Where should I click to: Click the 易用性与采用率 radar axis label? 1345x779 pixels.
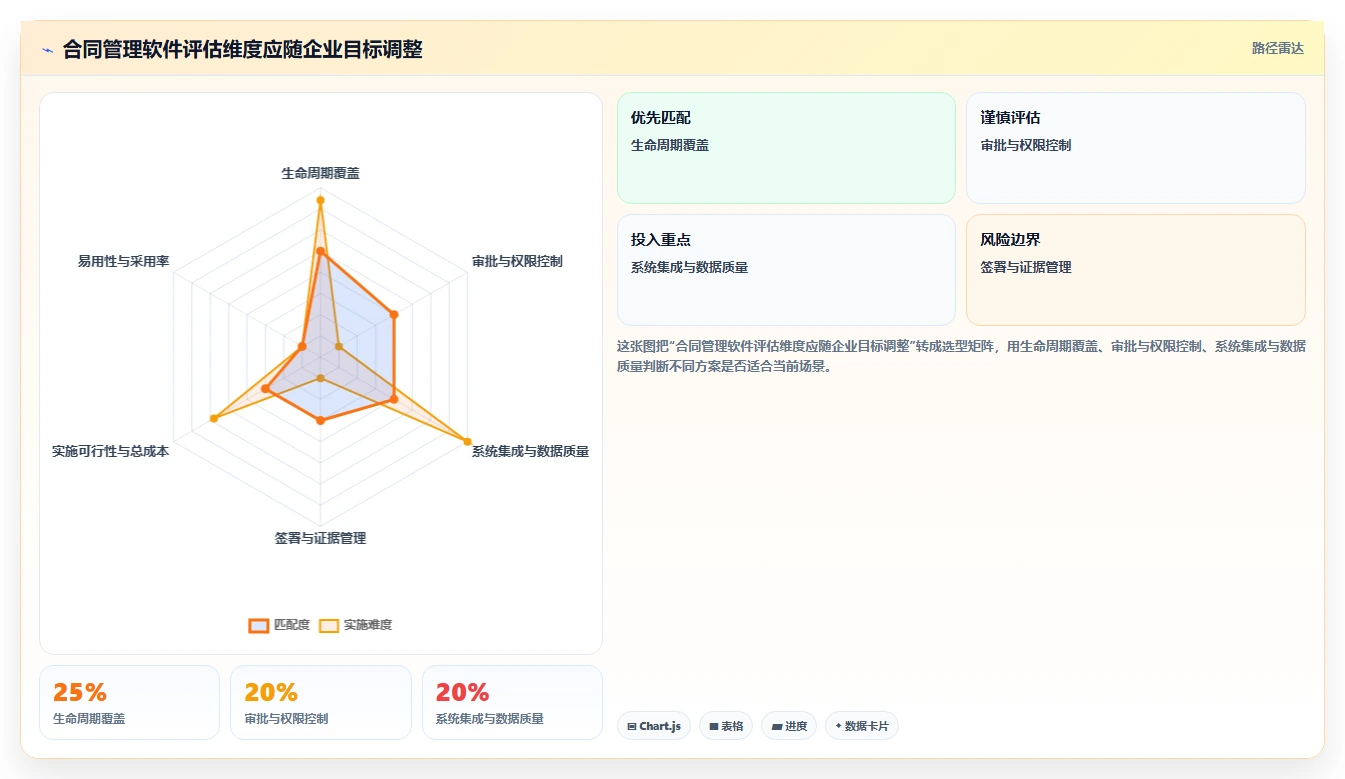123,261
